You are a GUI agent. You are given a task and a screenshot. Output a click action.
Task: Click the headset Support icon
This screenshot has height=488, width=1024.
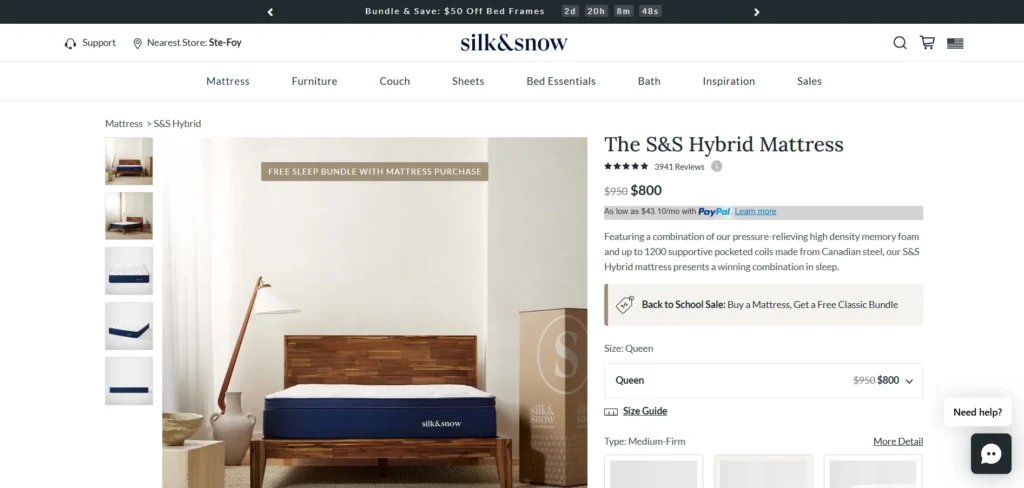point(71,44)
